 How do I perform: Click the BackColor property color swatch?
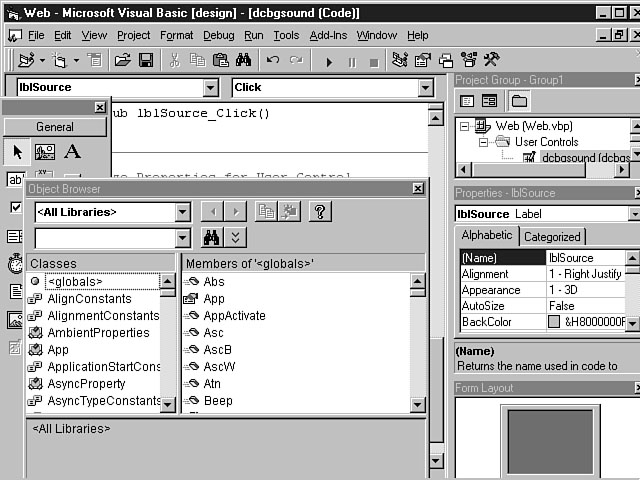coord(554,322)
